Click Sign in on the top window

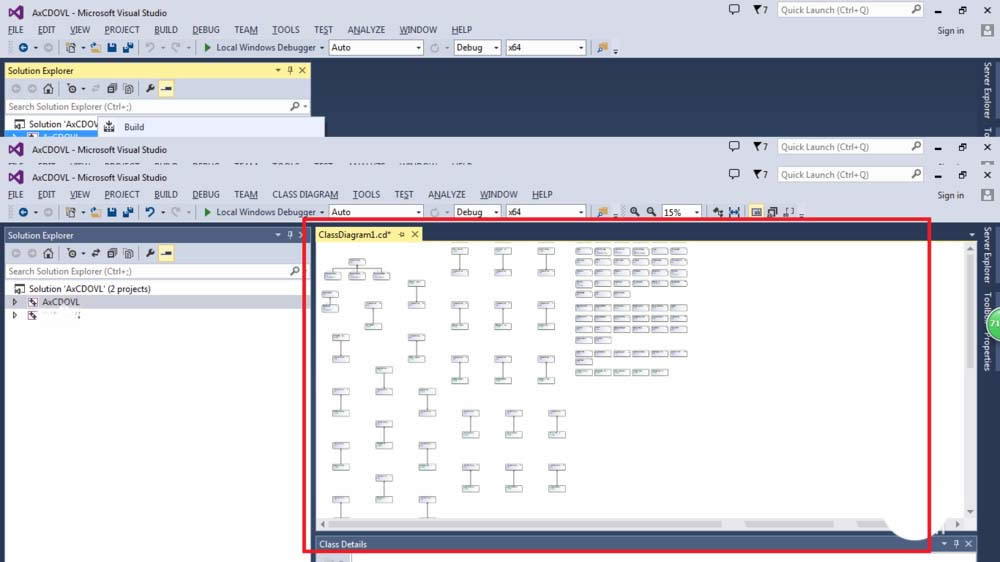(x=950, y=31)
